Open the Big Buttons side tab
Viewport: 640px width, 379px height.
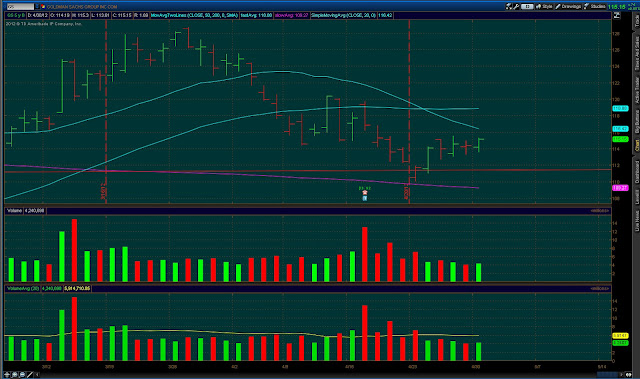click(x=636, y=121)
